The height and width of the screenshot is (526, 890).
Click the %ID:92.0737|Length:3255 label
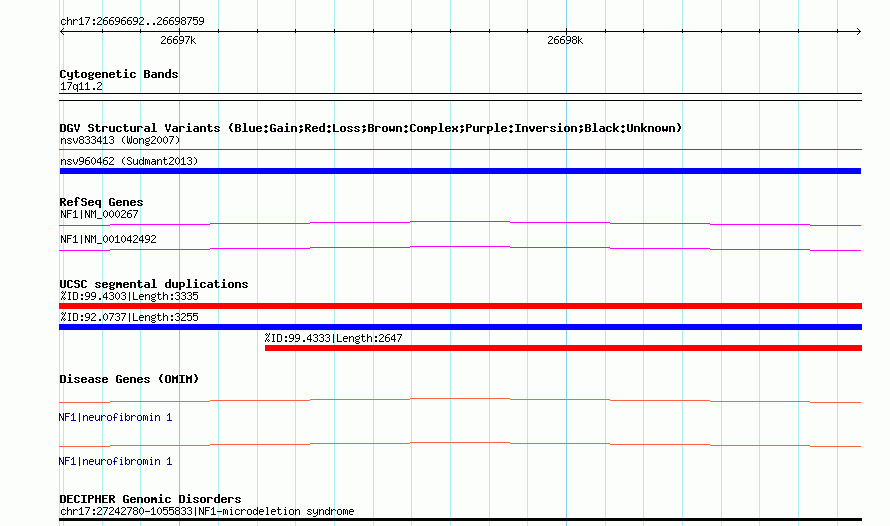[129, 317]
